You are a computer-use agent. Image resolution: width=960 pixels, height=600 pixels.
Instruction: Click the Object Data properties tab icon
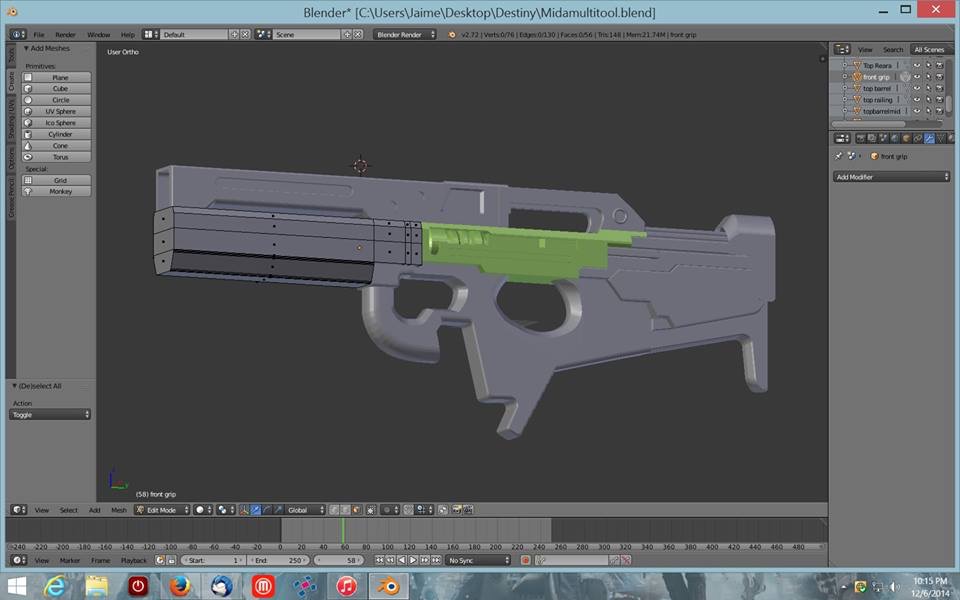(941, 138)
